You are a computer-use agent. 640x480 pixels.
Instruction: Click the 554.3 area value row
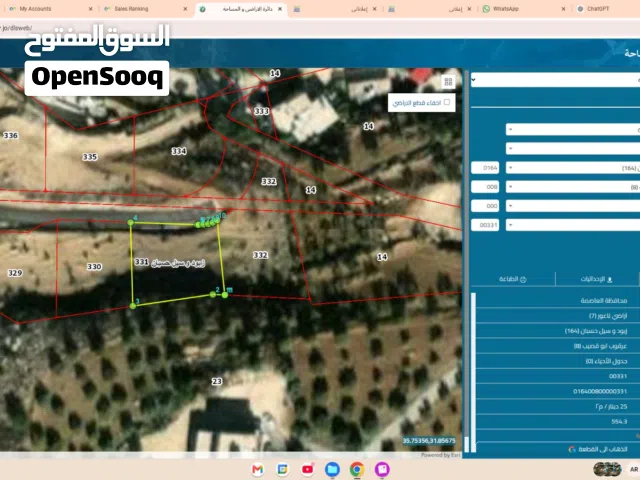click(x=558, y=421)
